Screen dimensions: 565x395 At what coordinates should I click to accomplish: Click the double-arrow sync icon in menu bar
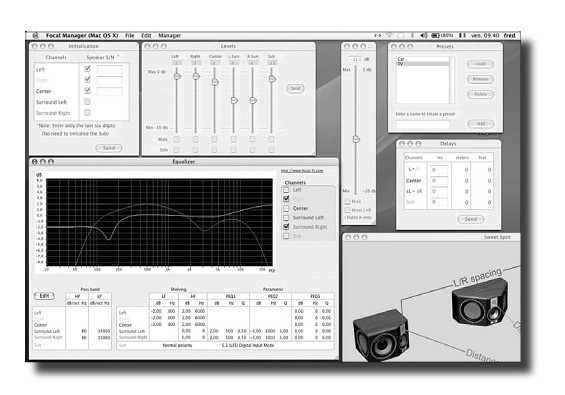click(377, 35)
